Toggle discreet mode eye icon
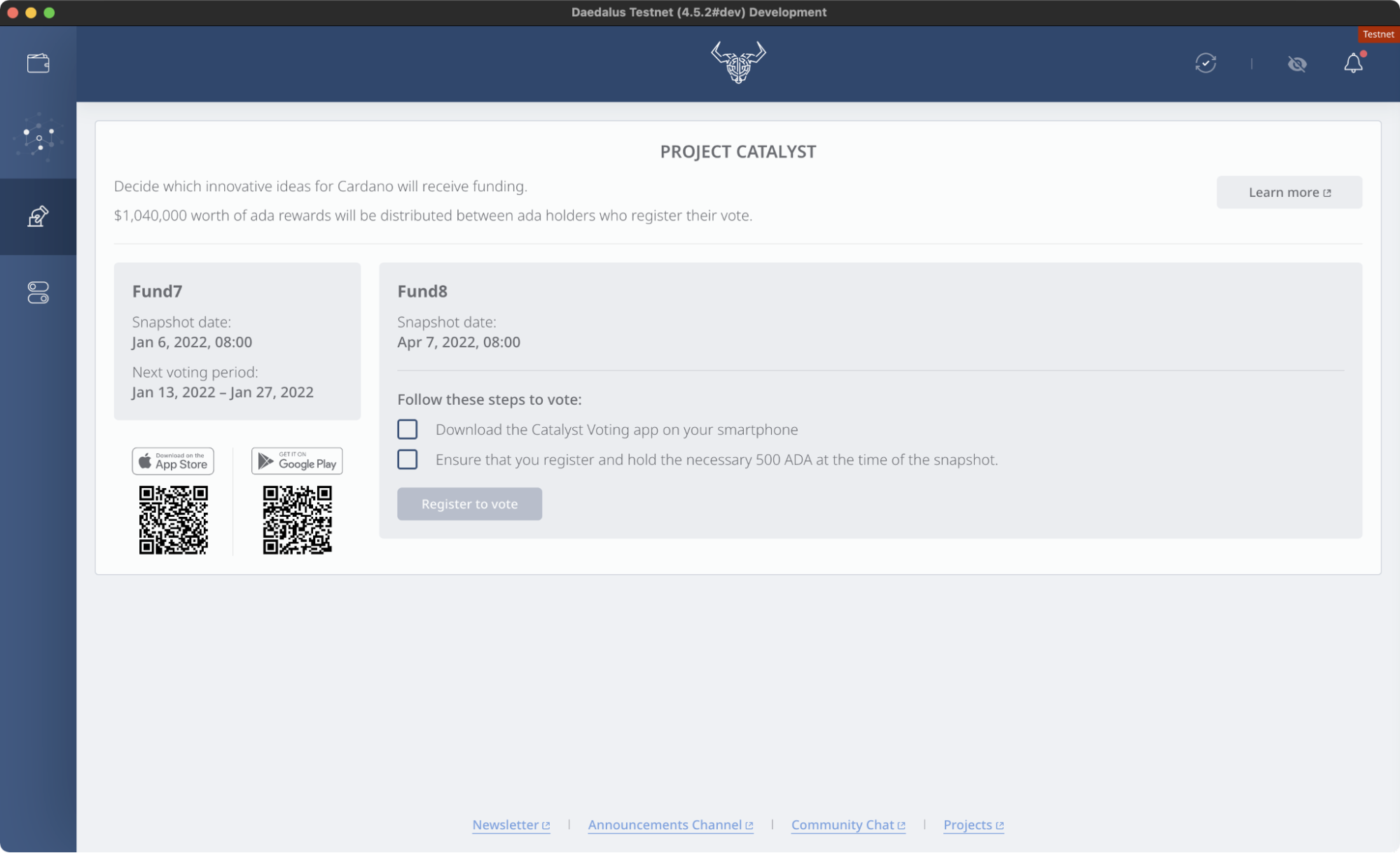This screenshot has width=1400, height=853. point(1297,64)
